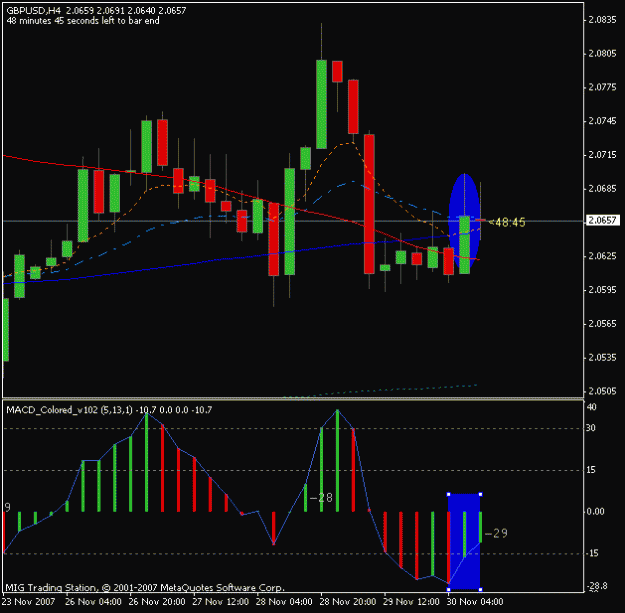
Task: Click the 2.0535 price scale value
Action: 602,358
